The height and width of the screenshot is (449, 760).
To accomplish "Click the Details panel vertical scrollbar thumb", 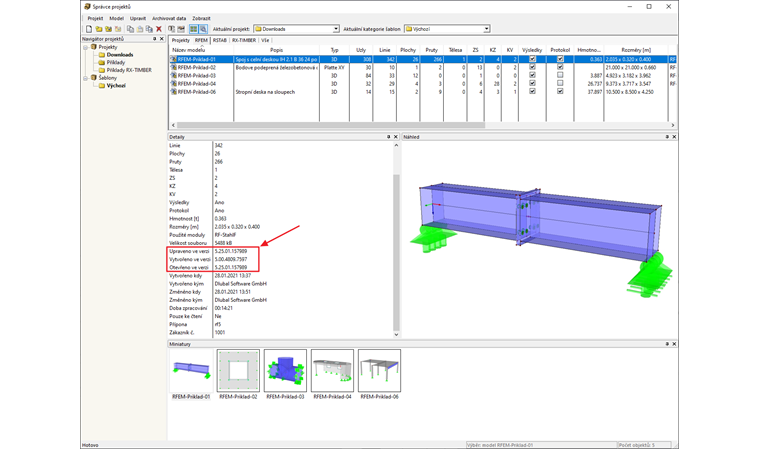I will pyautogui.click(x=396, y=252).
